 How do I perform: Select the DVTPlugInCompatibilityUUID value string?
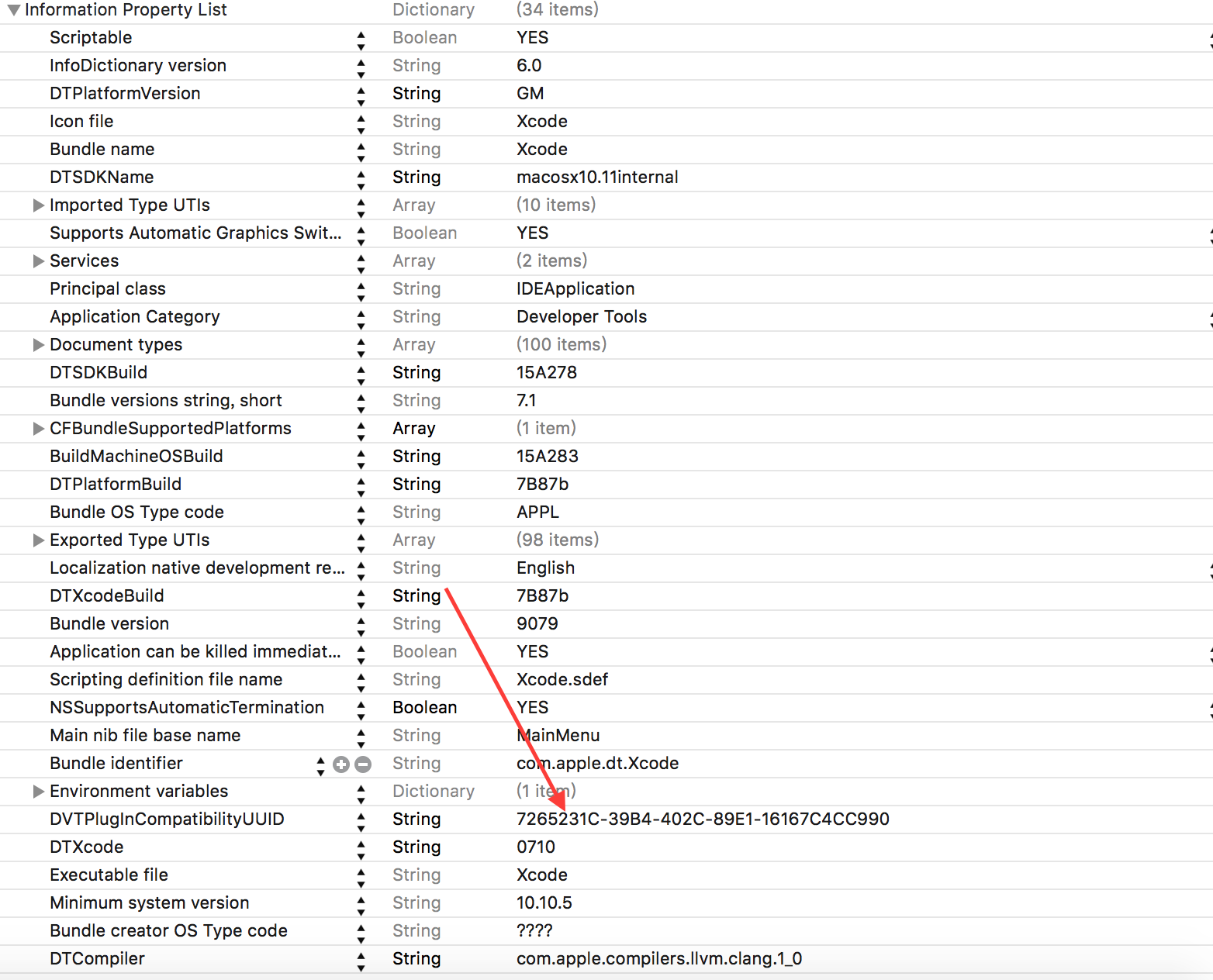click(x=703, y=820)
